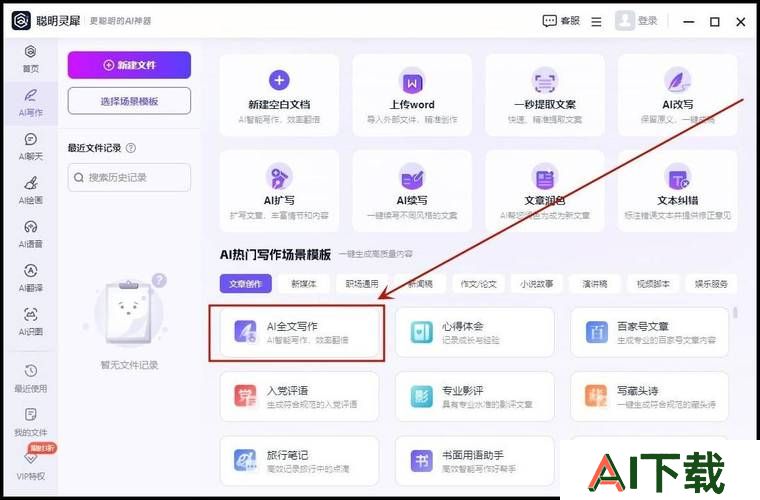Image resolution: width=760 pixels, height=500 pixels.
Task: Click the 专业影评 template icon
Action: click(421, 396)
